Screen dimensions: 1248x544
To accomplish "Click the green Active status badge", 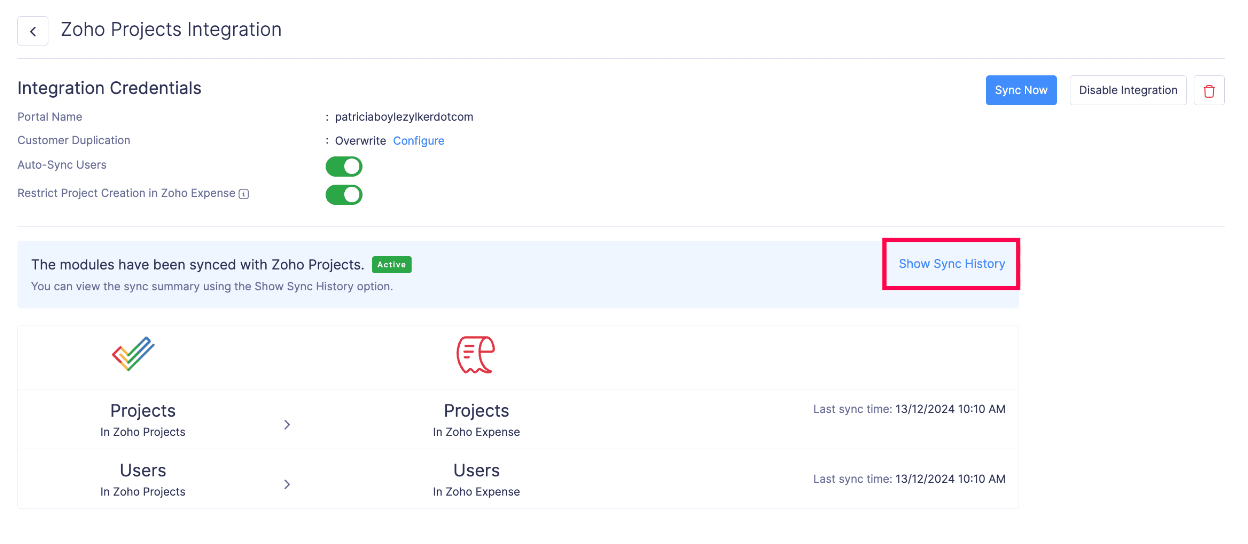I will (392, 265).
